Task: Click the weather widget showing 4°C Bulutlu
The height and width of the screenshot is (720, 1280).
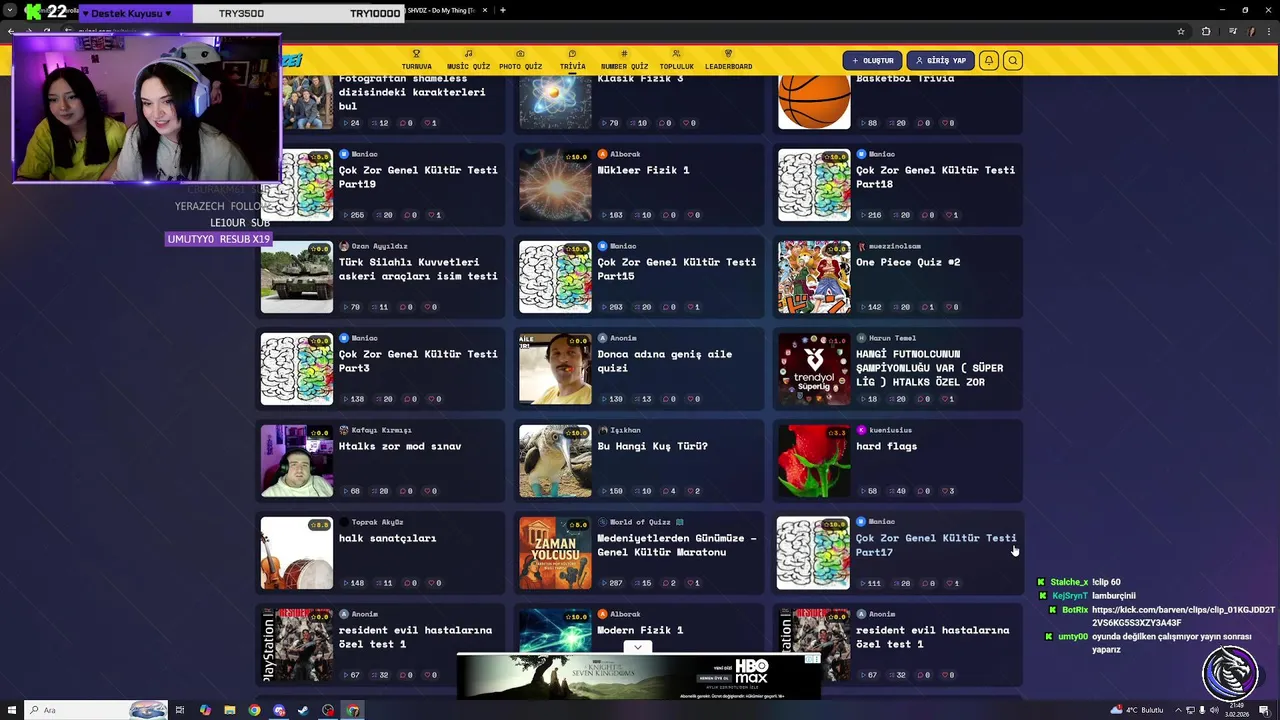Action: [1136, 710]
